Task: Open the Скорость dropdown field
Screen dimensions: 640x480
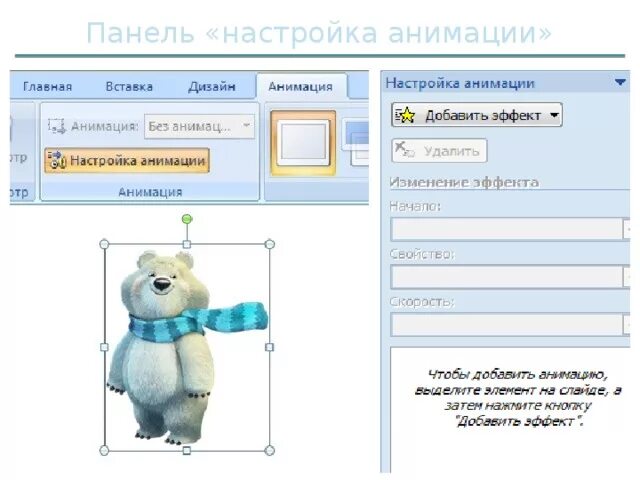Action: [510, 324]
